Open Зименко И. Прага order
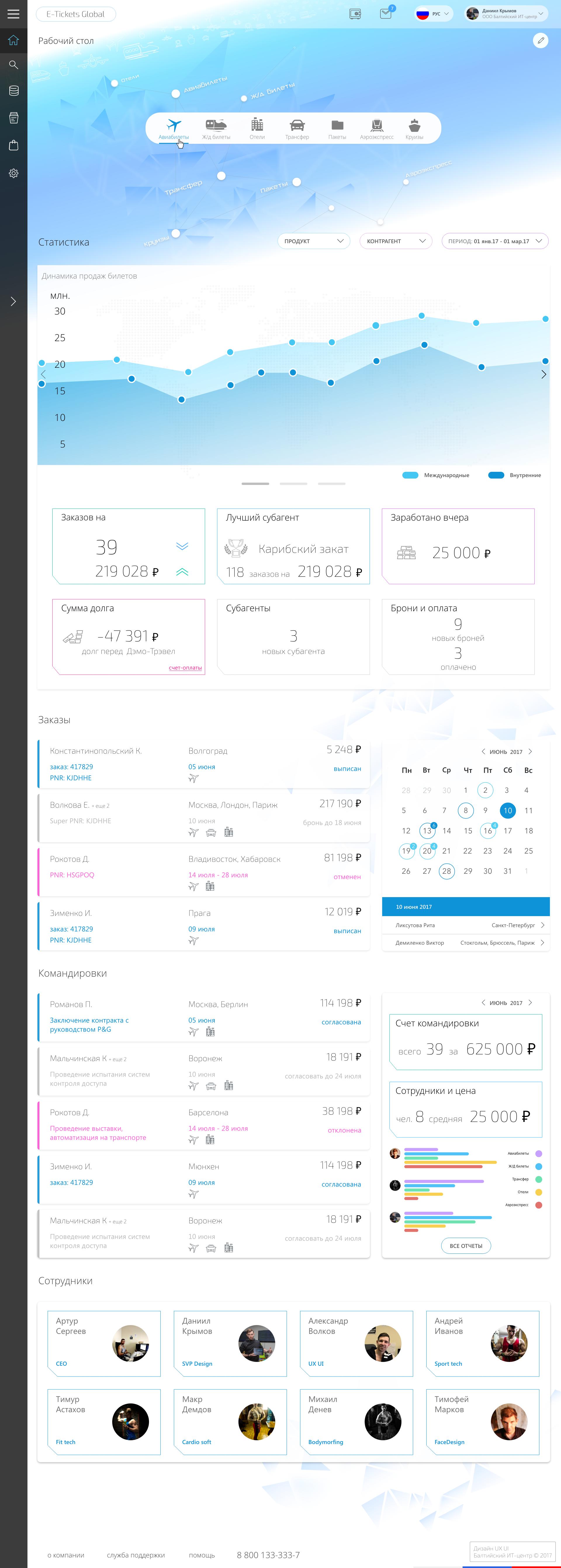 [204, 926]
